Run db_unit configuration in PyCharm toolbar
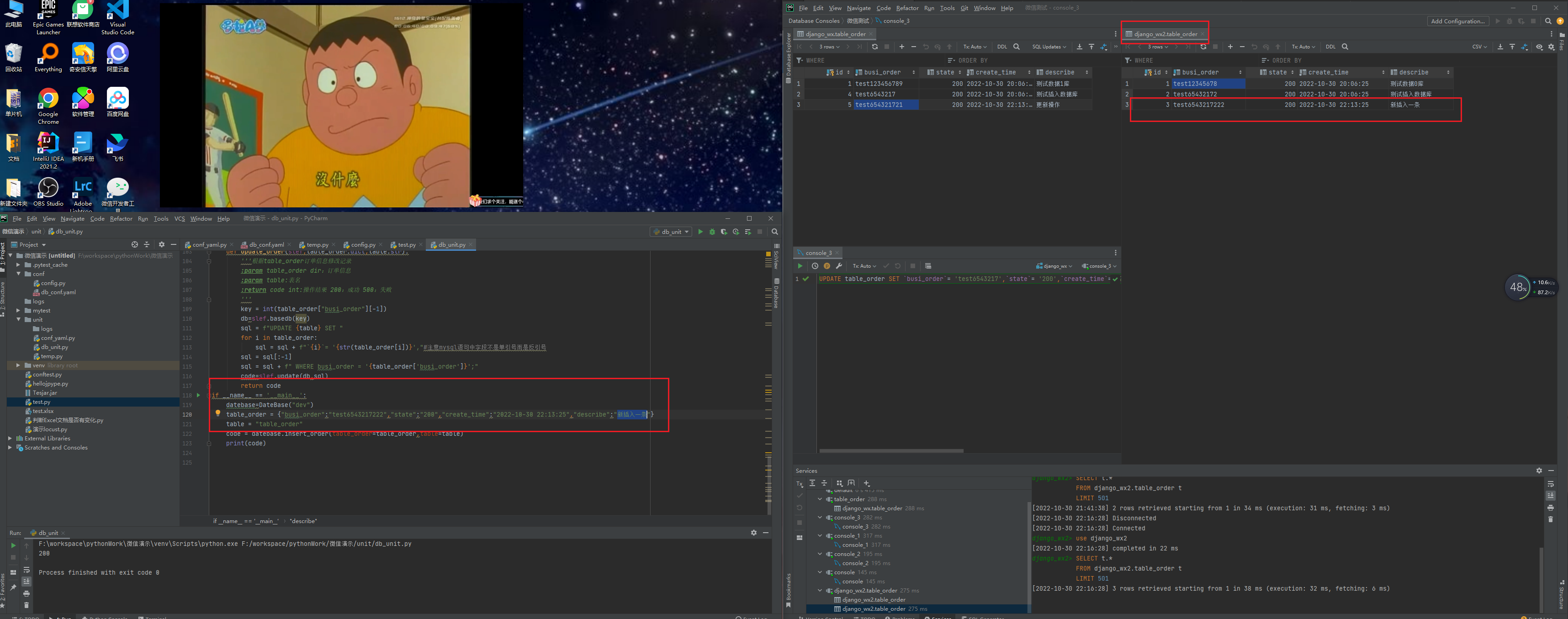1568x619 pixels. 700,232
